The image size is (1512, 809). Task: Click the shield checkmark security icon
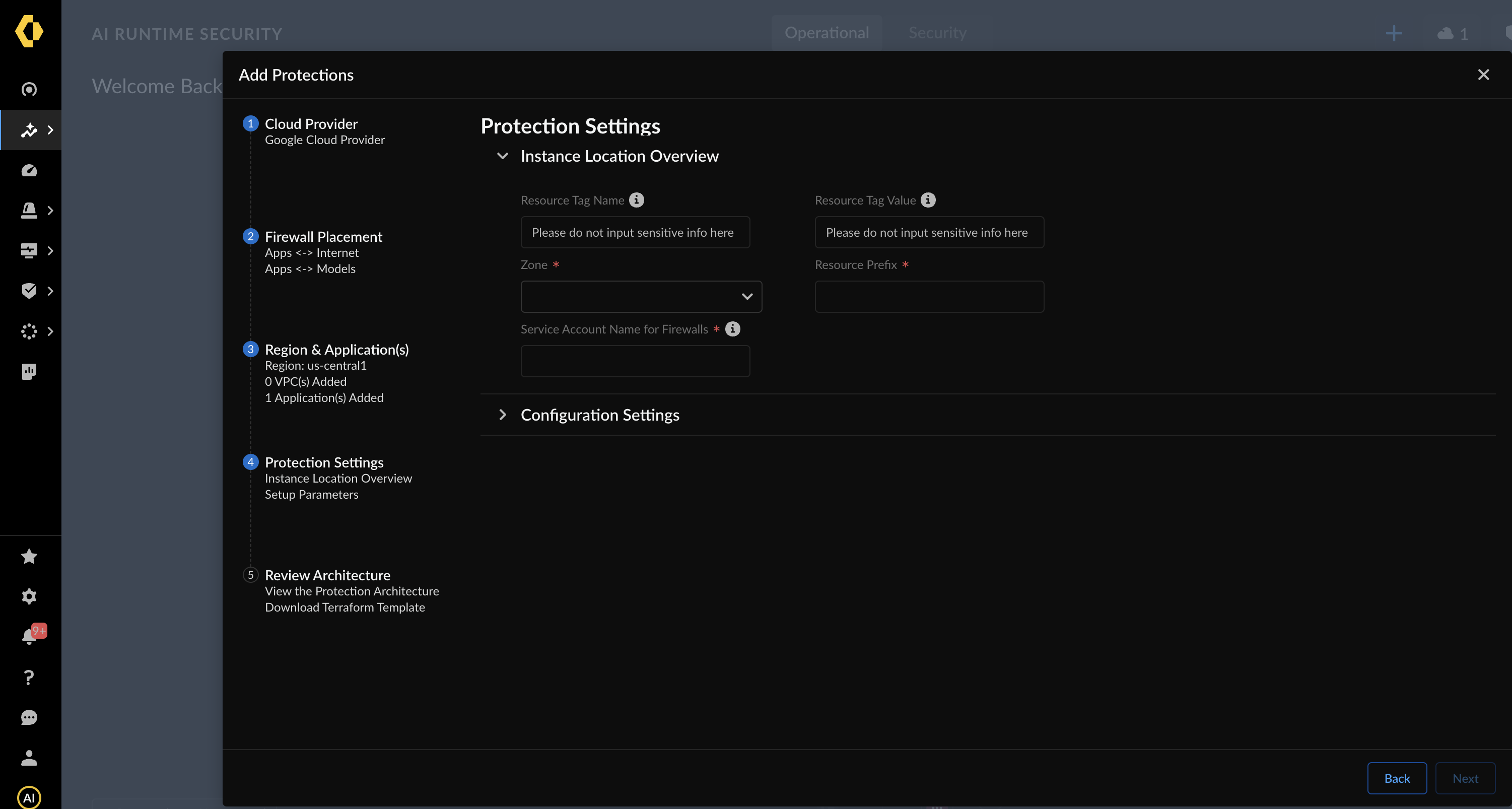click(x=29, y=291)
